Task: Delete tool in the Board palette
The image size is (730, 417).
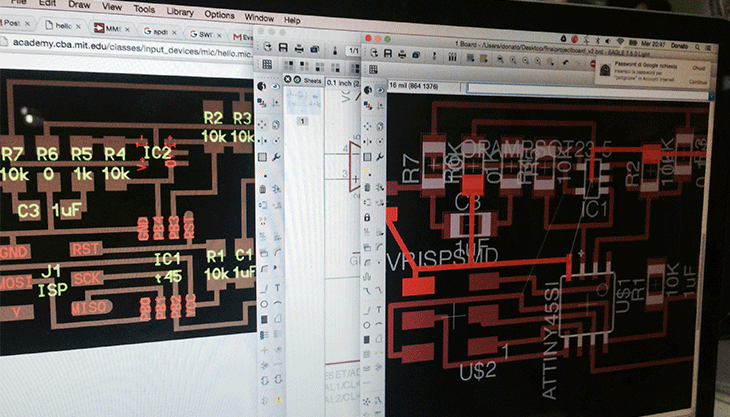Action: coord(367,188)
